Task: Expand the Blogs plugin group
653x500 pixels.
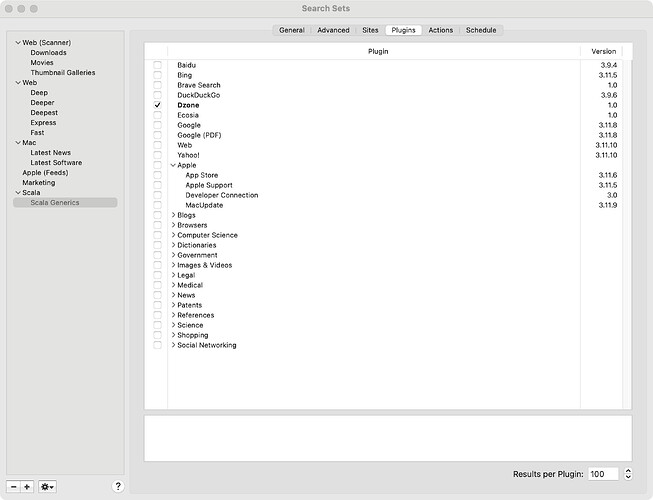Action: pos(173,215)
